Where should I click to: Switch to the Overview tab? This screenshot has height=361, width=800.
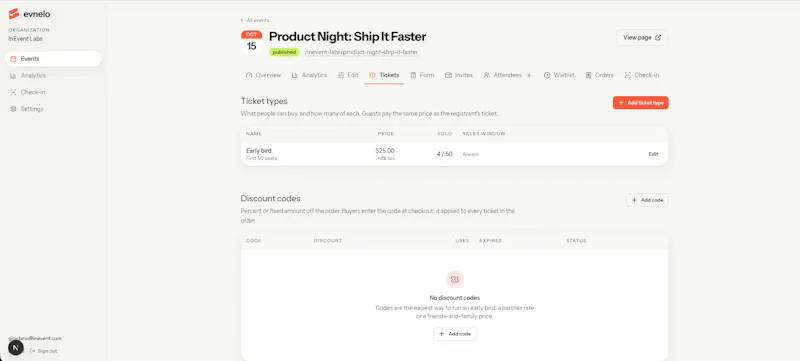pyautogui.click(x=263, y=75)
